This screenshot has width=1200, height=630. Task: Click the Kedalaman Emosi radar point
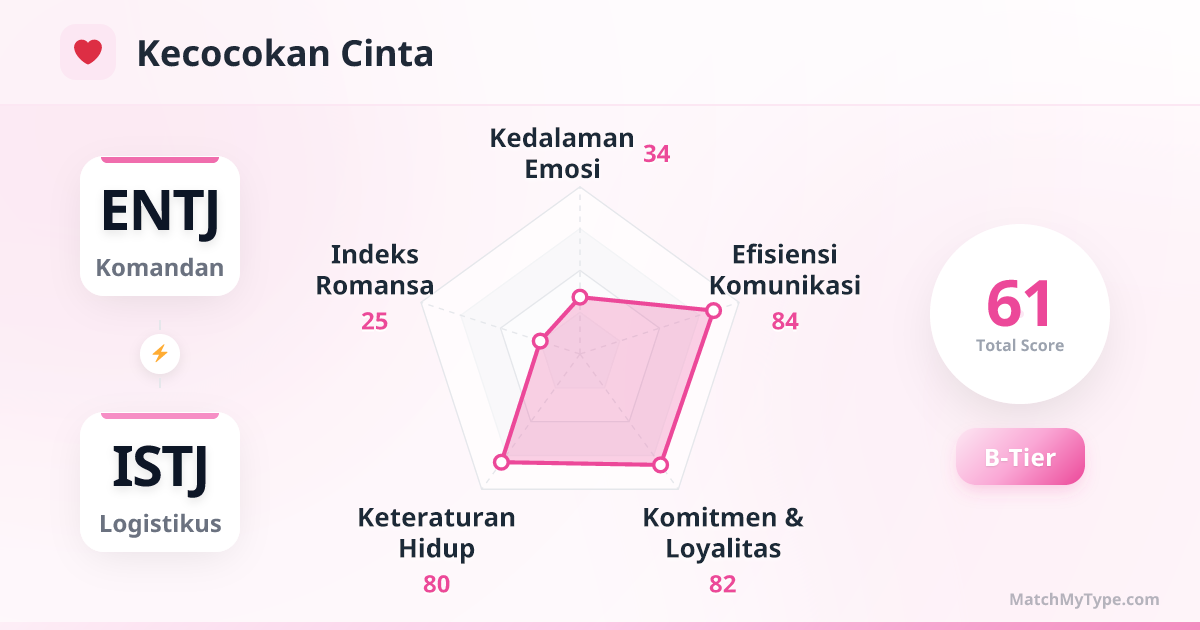click(579, 297)
